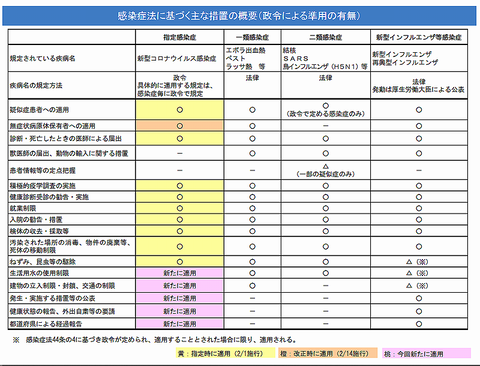
Task: Select the pink legend swatch 今回新たに適用
Action: coord(427,353)
